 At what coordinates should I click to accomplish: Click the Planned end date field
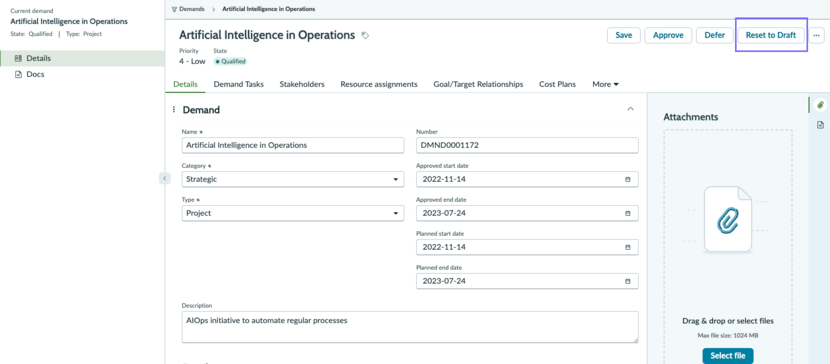pyautogui.click(x=527, y=281)
